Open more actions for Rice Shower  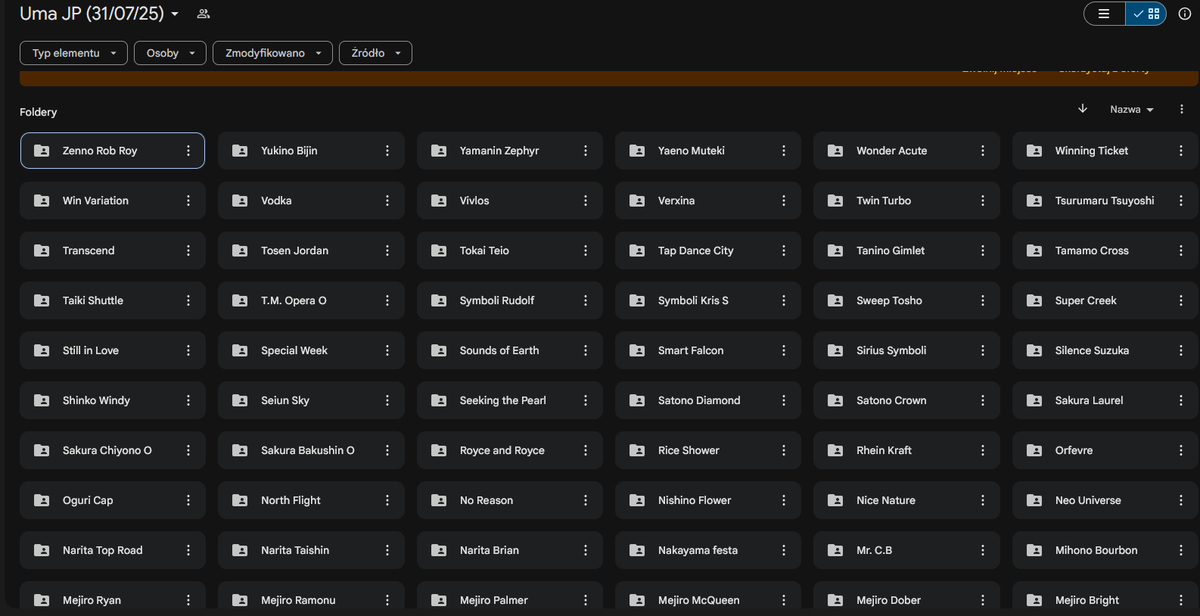click(x=784, y=451)
